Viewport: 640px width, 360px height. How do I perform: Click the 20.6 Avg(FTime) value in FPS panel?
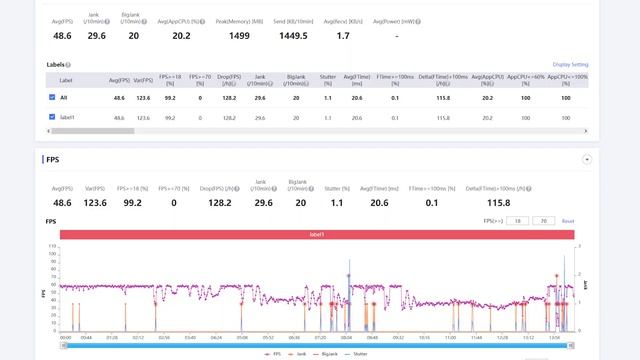[x=379, y=203]
